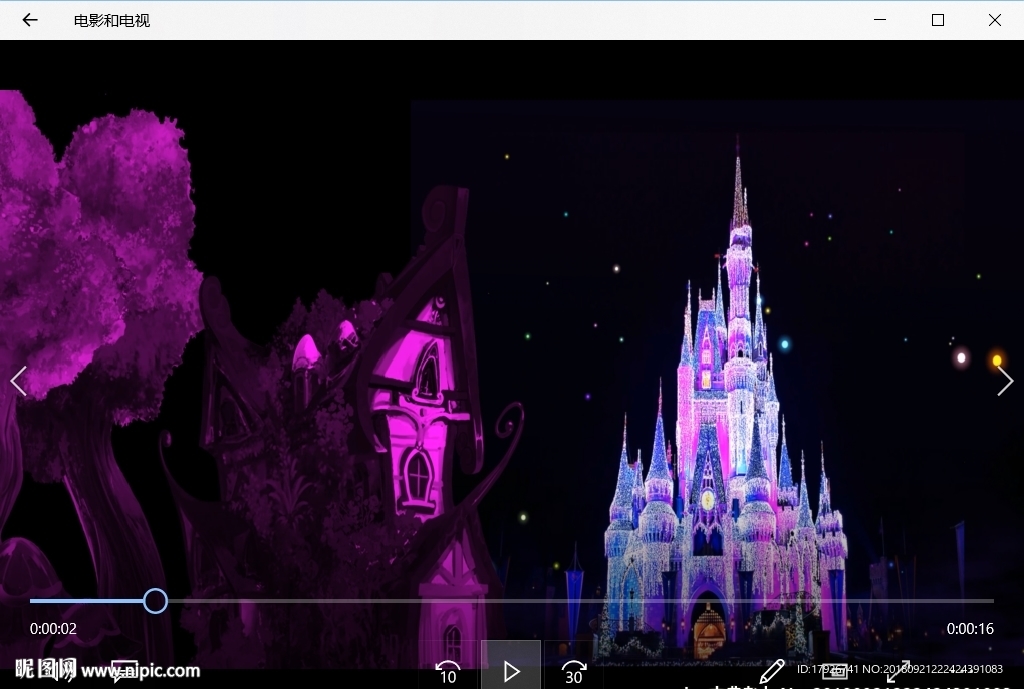Switch to mini view mode
The height and width of the screenshot is (689, 1024).
835,671
